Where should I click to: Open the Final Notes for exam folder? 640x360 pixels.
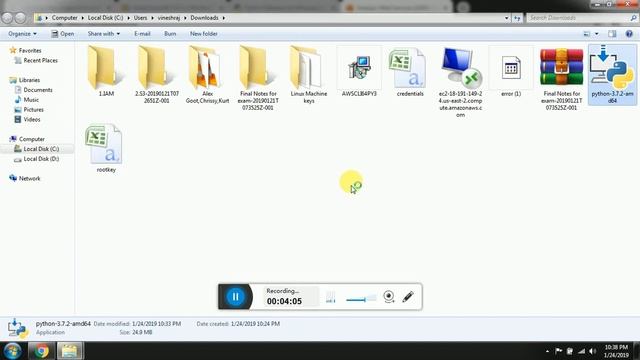(258, 78)
